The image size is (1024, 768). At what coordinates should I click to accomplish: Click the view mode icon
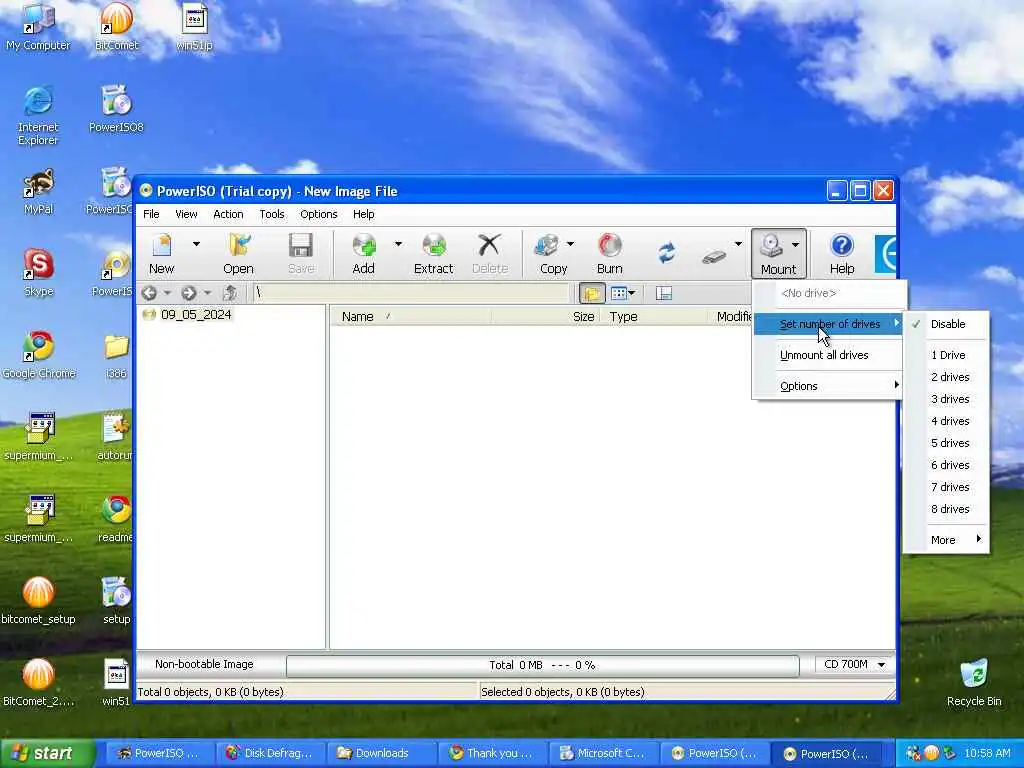click(x=618, y=294)
